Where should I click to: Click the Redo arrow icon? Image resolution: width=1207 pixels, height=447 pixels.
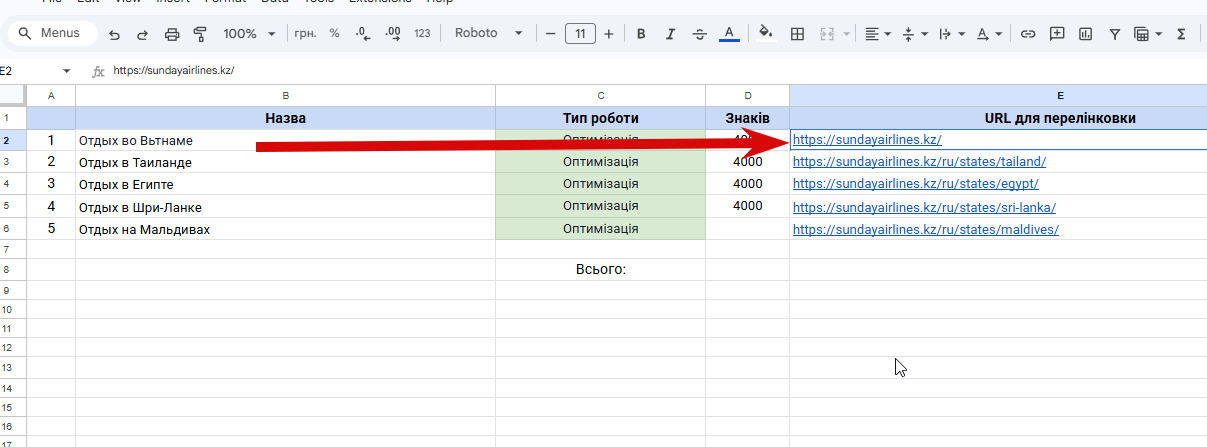[x=142, y=34]
